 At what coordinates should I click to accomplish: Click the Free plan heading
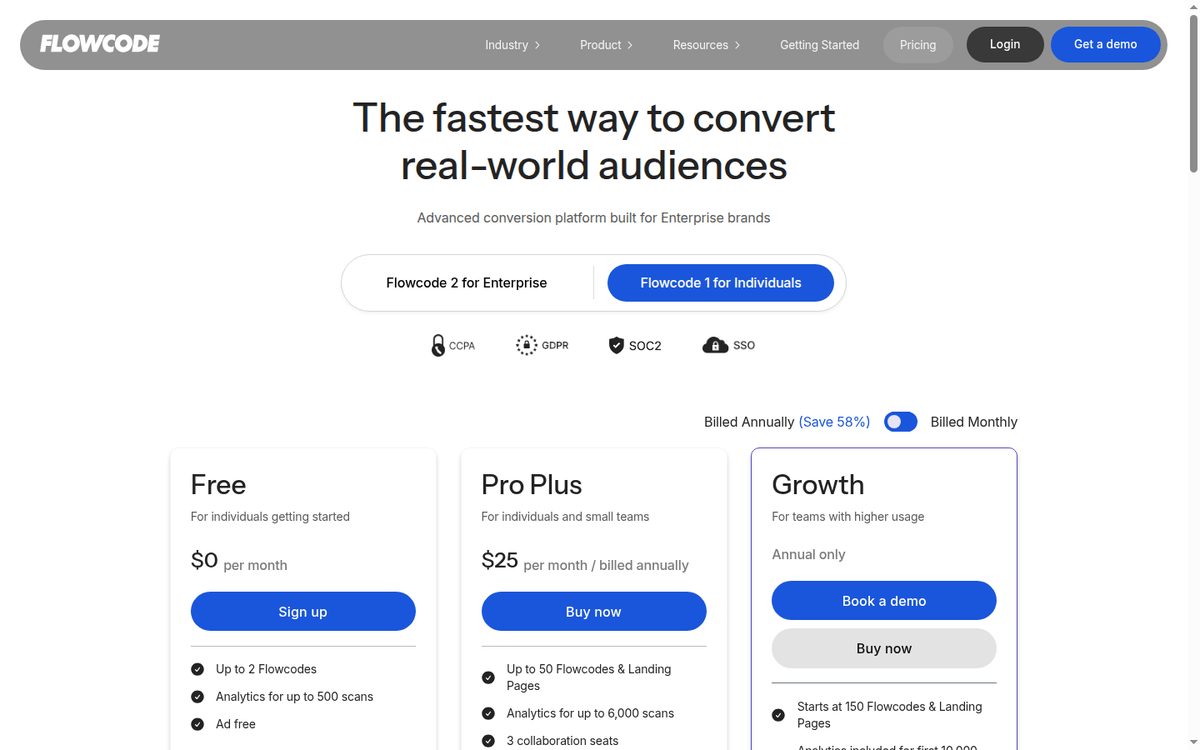click(218, 485)
